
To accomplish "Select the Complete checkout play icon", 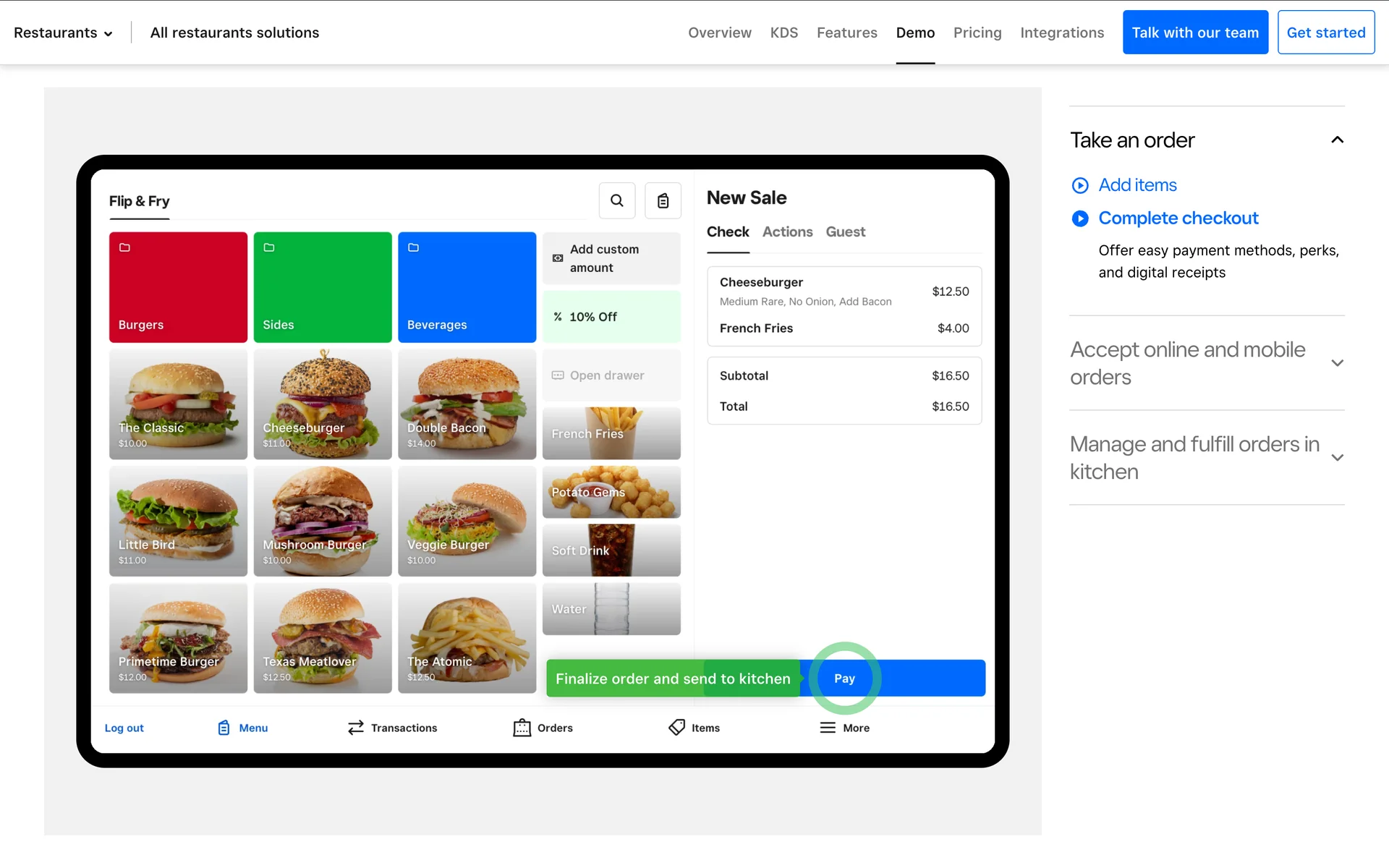I will tap(1079, 218).
